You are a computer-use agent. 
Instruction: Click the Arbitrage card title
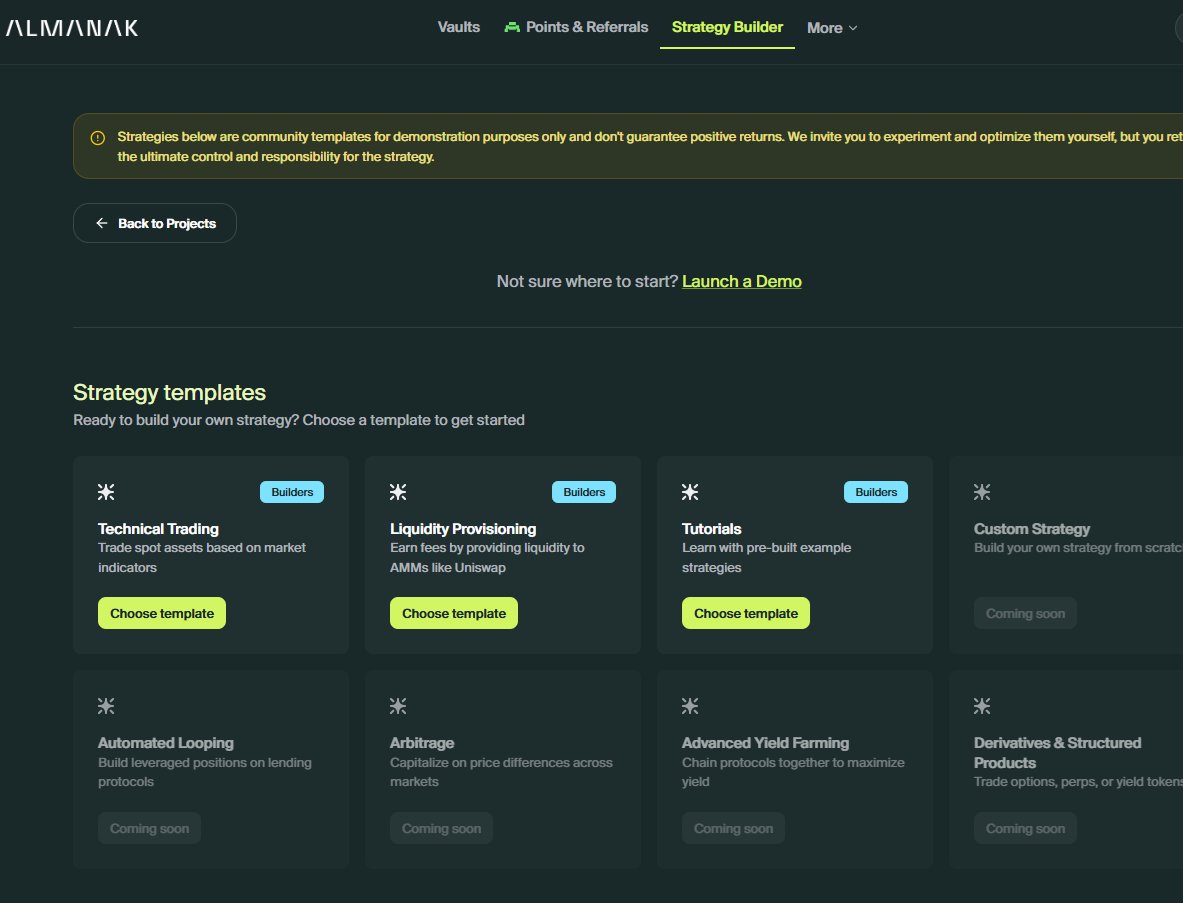(422, 743)
